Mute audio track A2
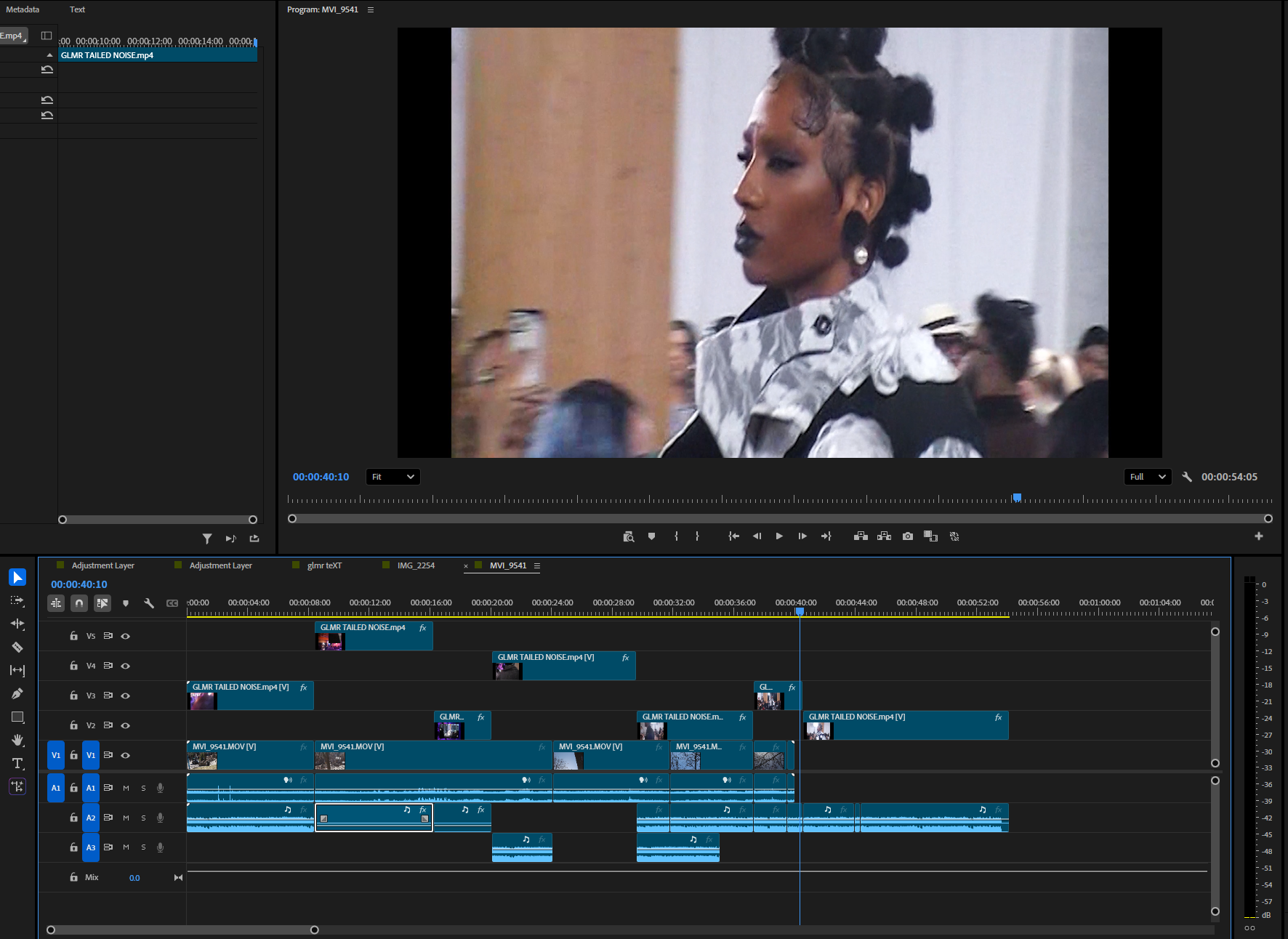The image size is (1288, 939). [126, 818]
